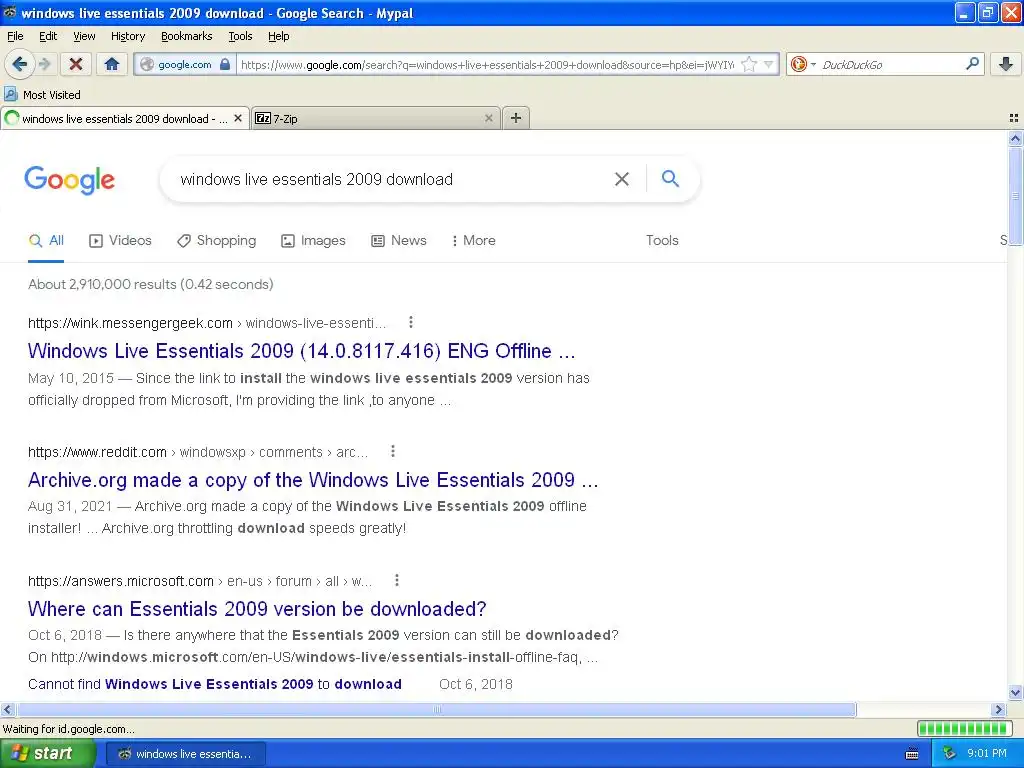This screenshot has height=768, width=1024.
Task: Click the Google logo
Action: (x=69, y=180)
